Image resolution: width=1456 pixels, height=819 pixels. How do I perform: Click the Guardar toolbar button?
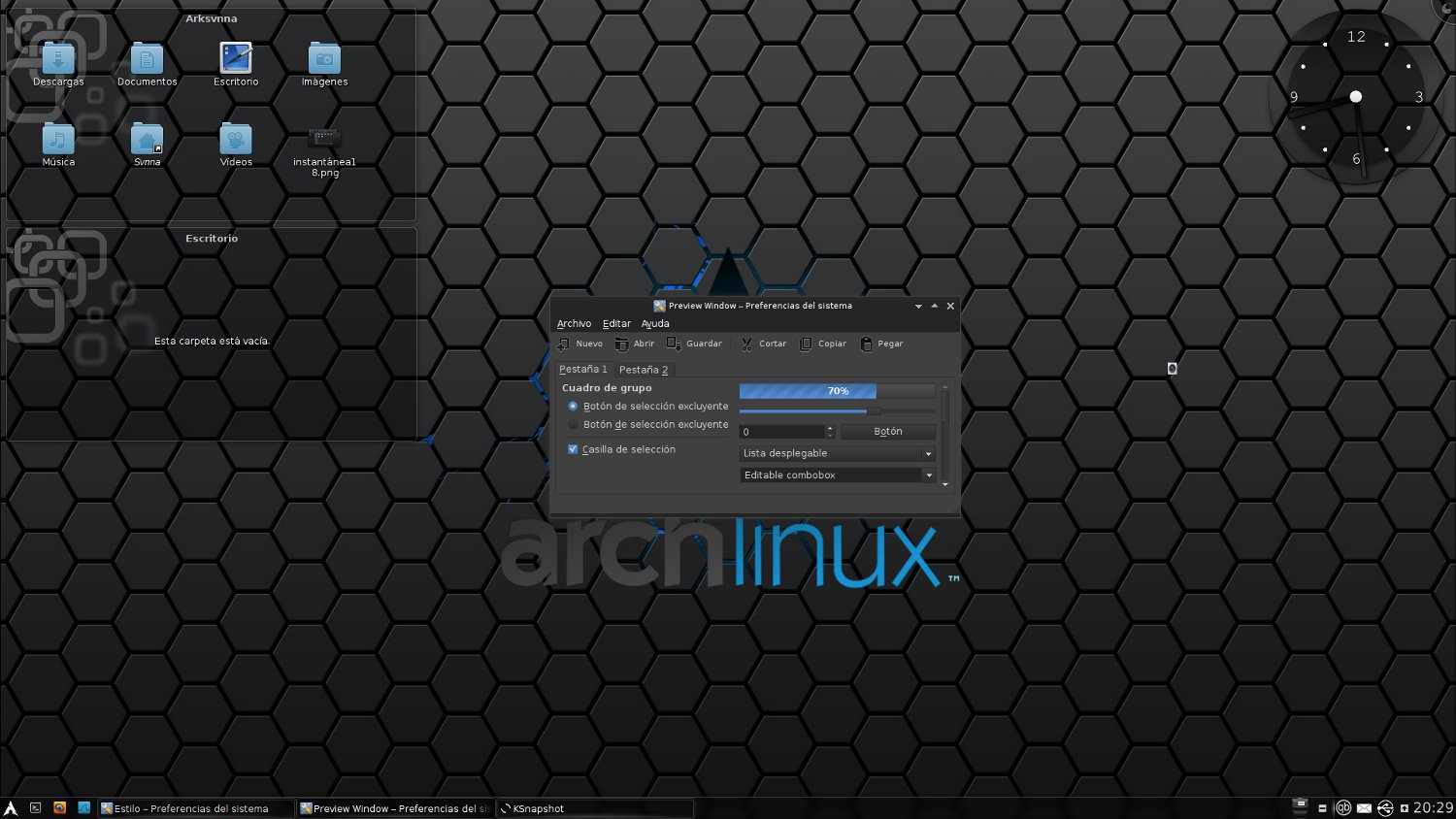coord(694,344)
